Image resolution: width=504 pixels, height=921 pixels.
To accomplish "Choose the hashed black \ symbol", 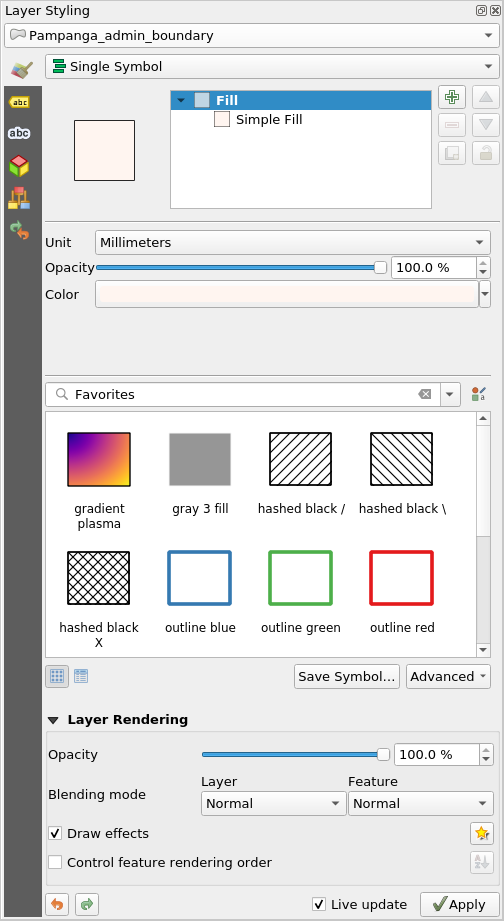I will coord(402,473).
